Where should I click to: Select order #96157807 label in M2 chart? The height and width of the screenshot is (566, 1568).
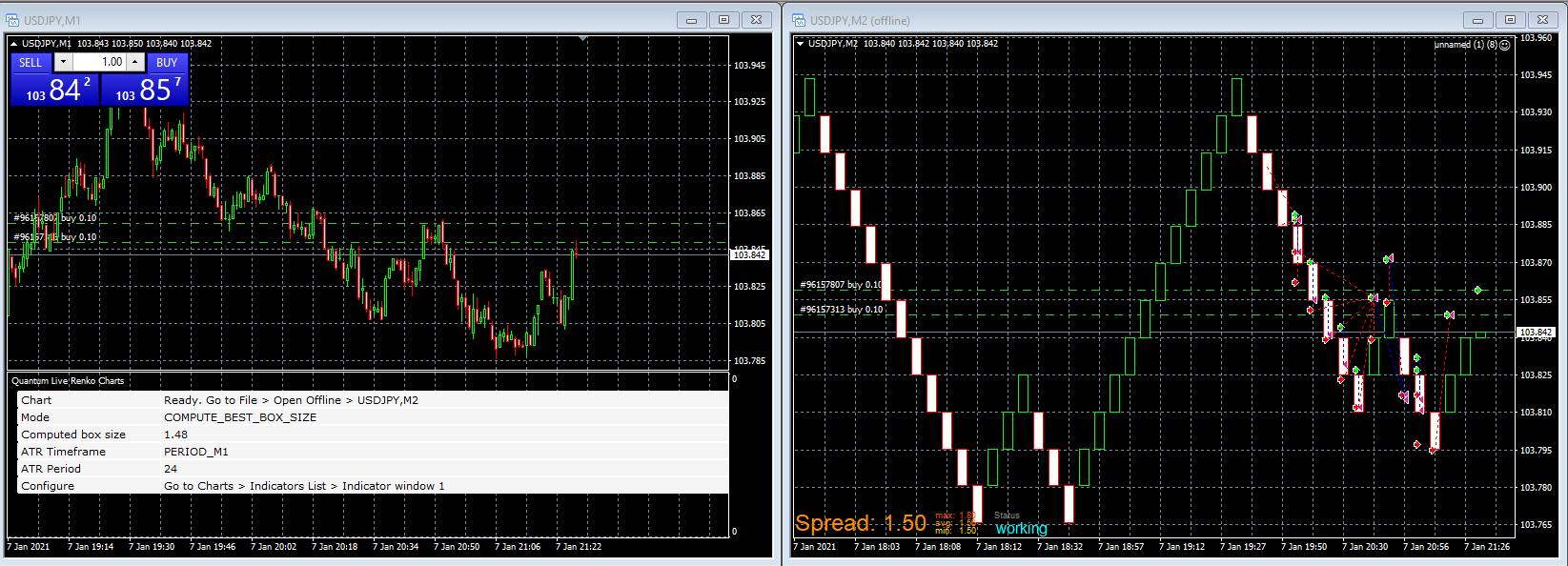(840, 285)
